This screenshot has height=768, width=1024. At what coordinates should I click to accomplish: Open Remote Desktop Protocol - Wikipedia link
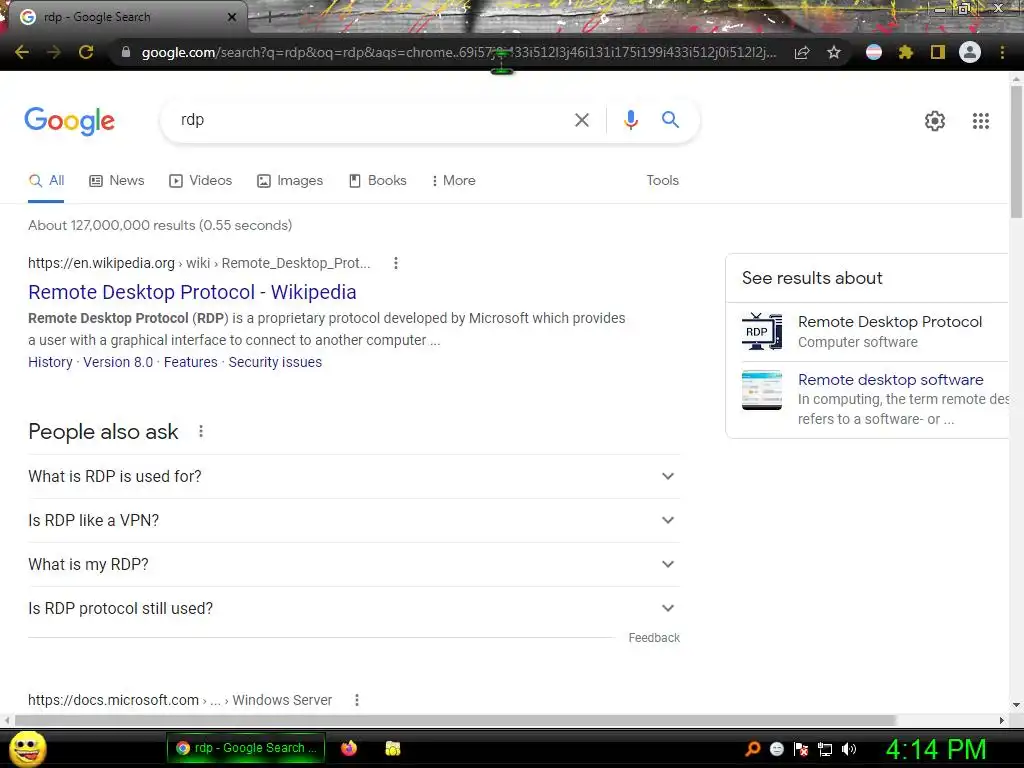192,292
